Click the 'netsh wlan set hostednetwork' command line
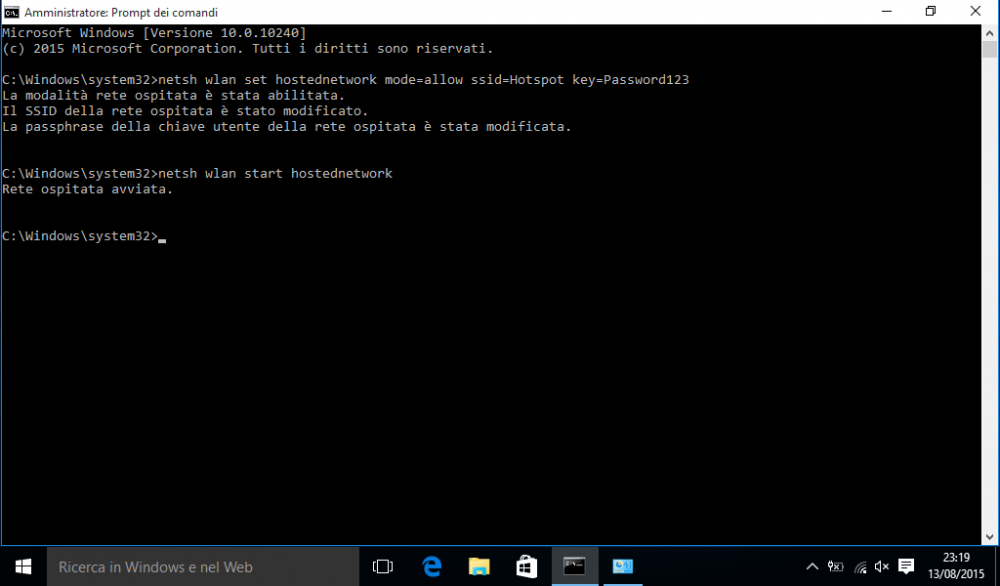This screenshot has height=586, width=1000. coord(346,80)
